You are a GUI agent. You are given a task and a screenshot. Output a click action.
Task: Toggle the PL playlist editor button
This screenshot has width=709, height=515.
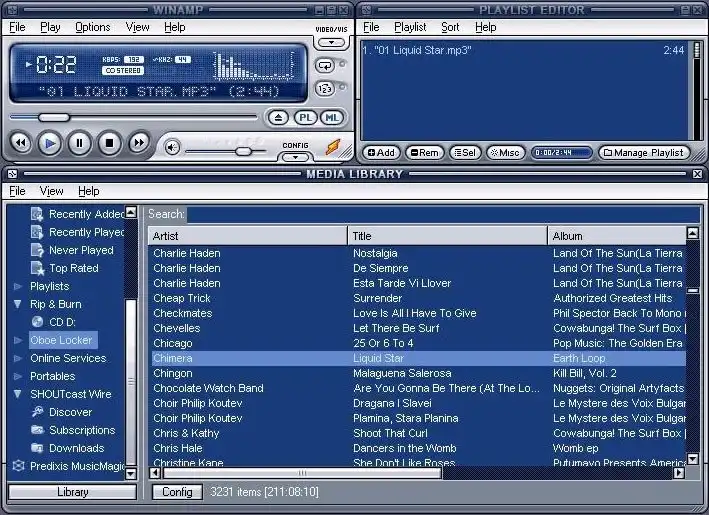(x=306, y=118)
